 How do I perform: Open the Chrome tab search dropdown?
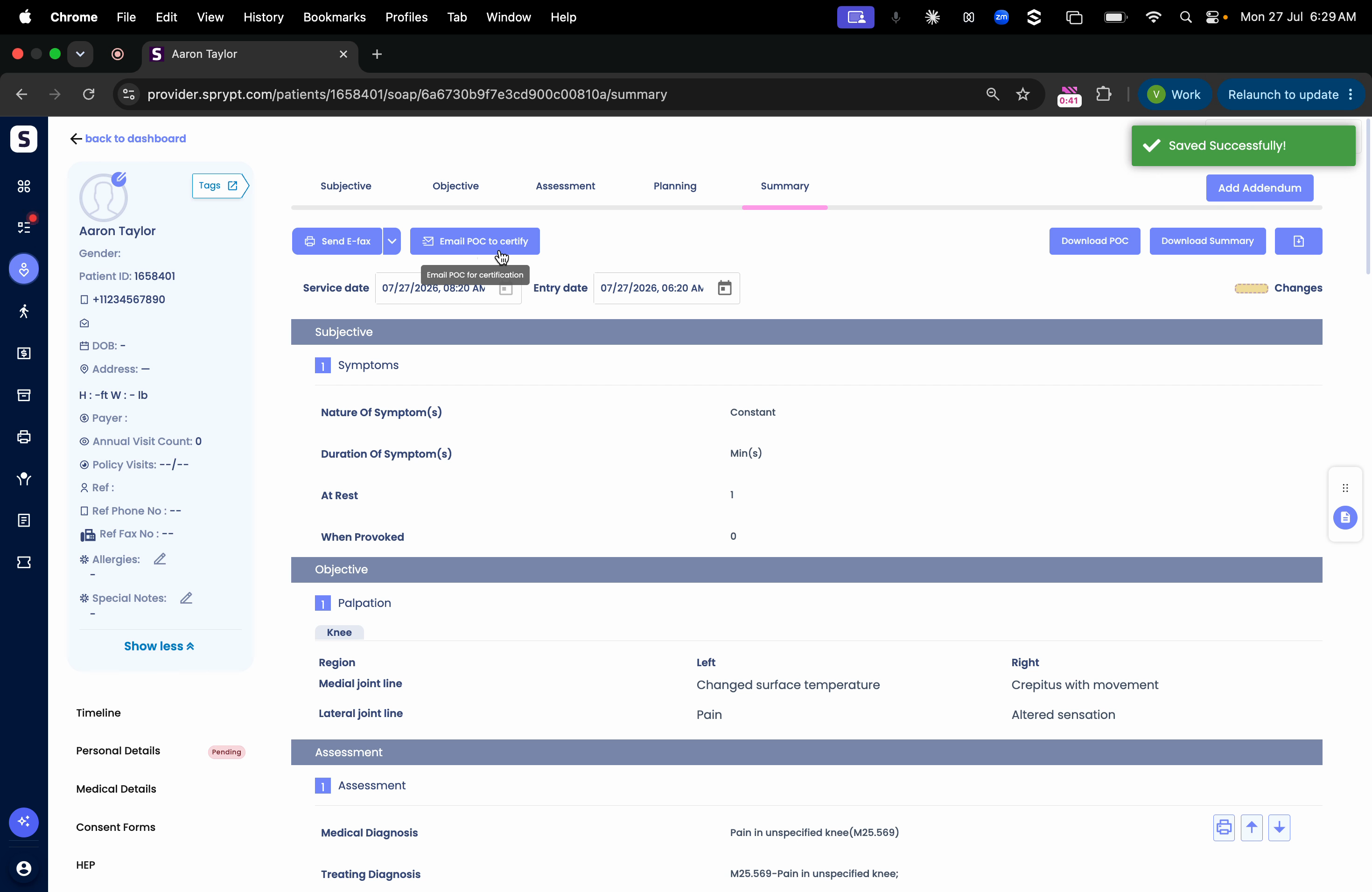coord(80,54)
